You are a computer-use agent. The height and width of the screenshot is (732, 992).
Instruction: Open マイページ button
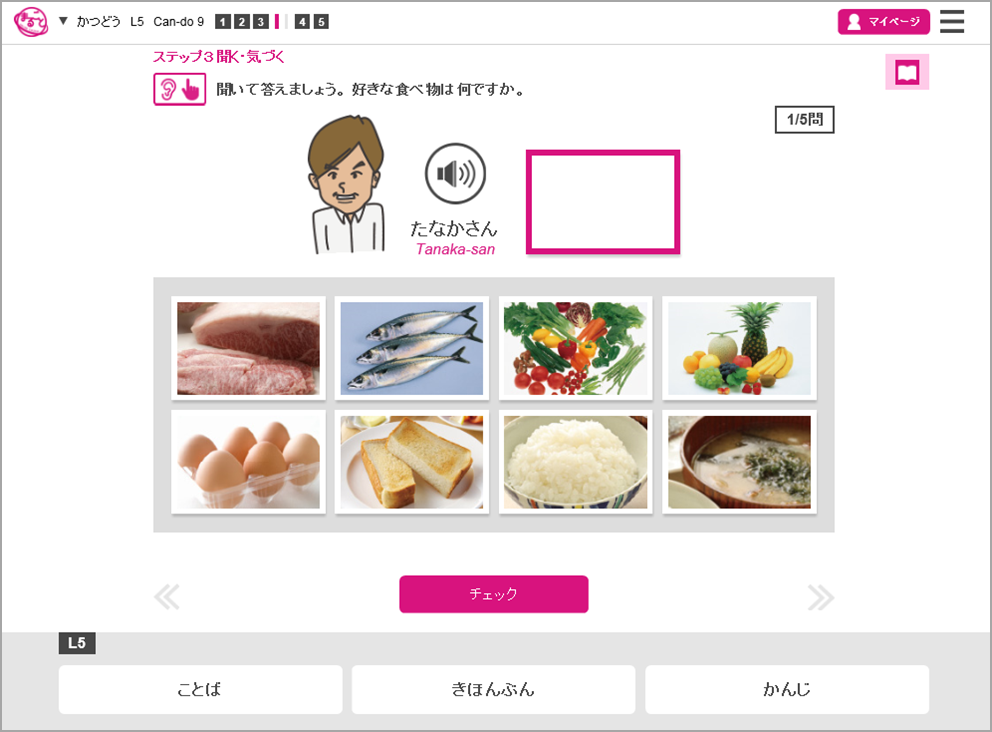click(884, 22)
